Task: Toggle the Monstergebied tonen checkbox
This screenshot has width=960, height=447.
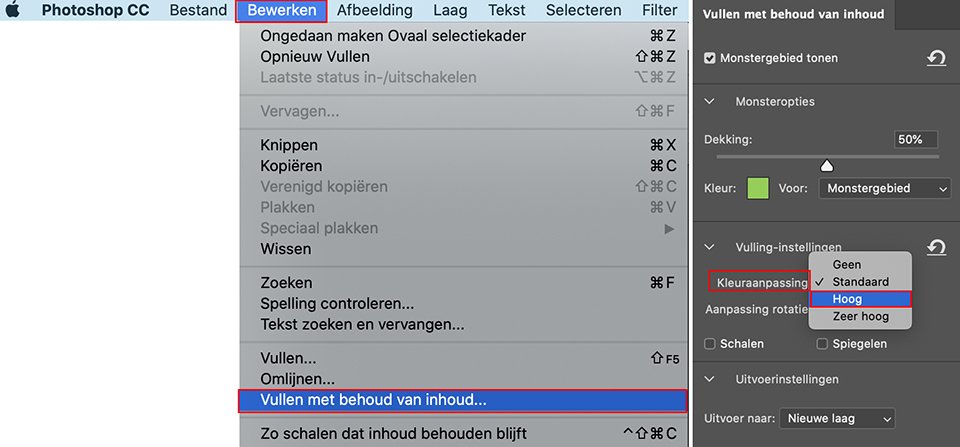Action: 710,59
